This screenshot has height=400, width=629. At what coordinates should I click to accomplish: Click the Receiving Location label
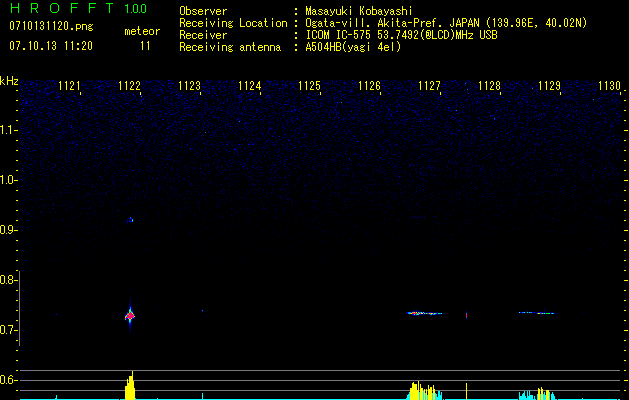tap(233, 23)
